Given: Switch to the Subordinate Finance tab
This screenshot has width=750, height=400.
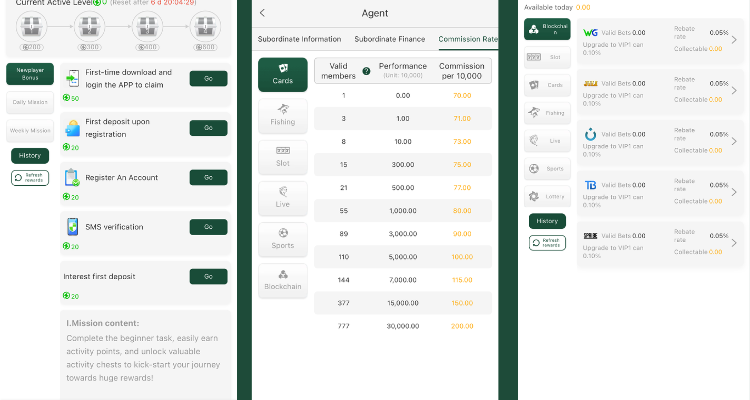Looking at the screenshot, I should pos(390,40).
